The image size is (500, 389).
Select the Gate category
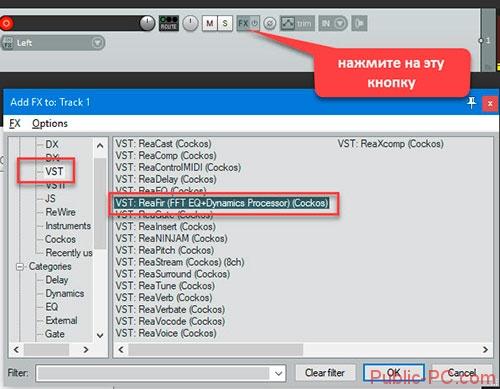click(x=55, y=334)
